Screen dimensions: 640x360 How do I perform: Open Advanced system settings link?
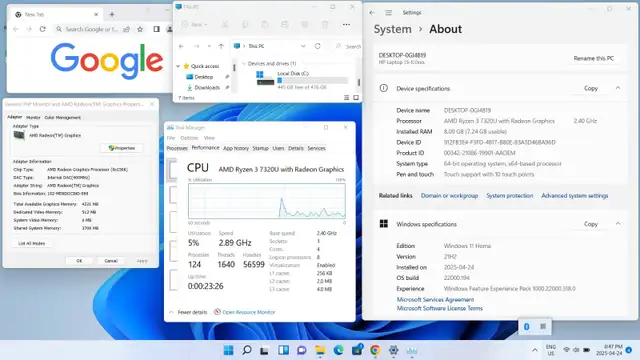click(x=575, y=196)
